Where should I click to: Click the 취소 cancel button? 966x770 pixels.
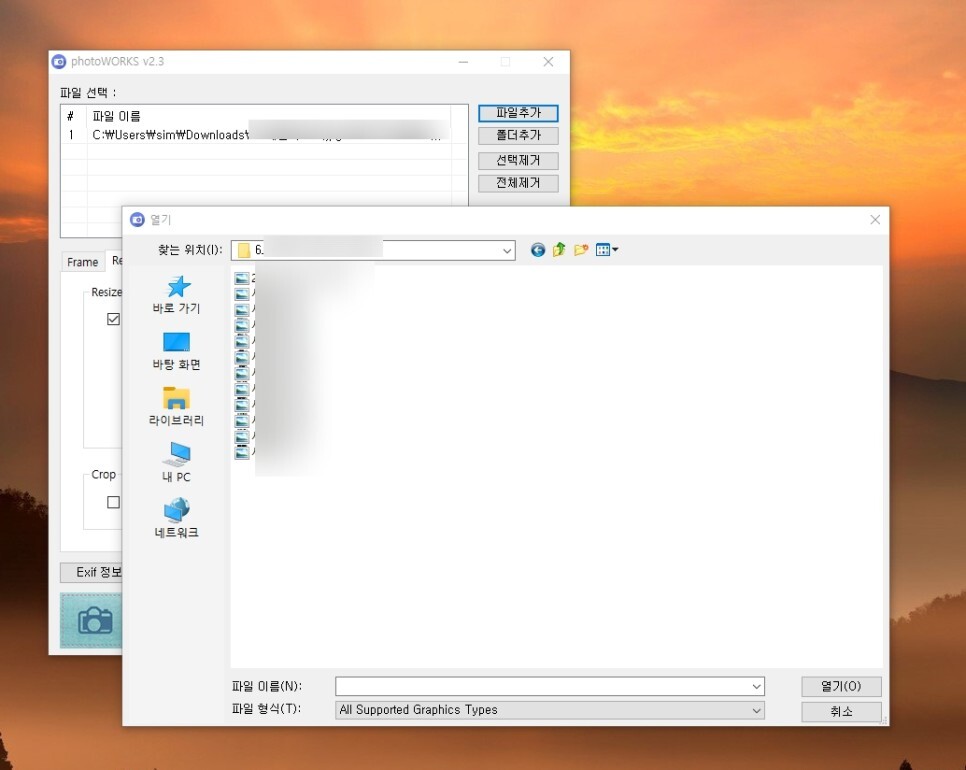[841, 711]
